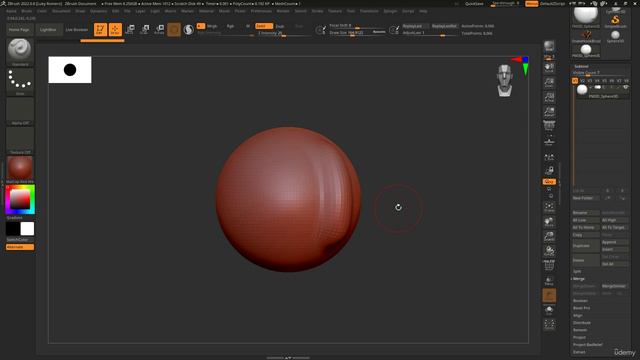
Task: Click the Frame mesh icon
Action: [x=549, y=207]
